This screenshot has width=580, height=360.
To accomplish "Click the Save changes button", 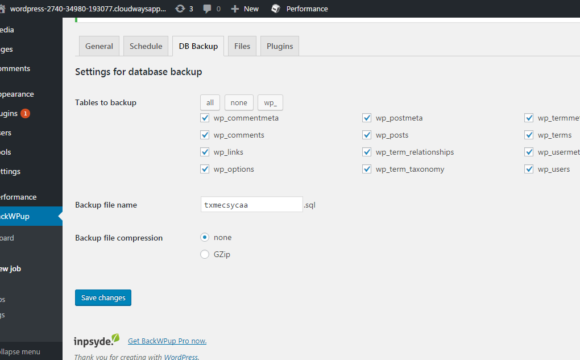I will [103, 297].
